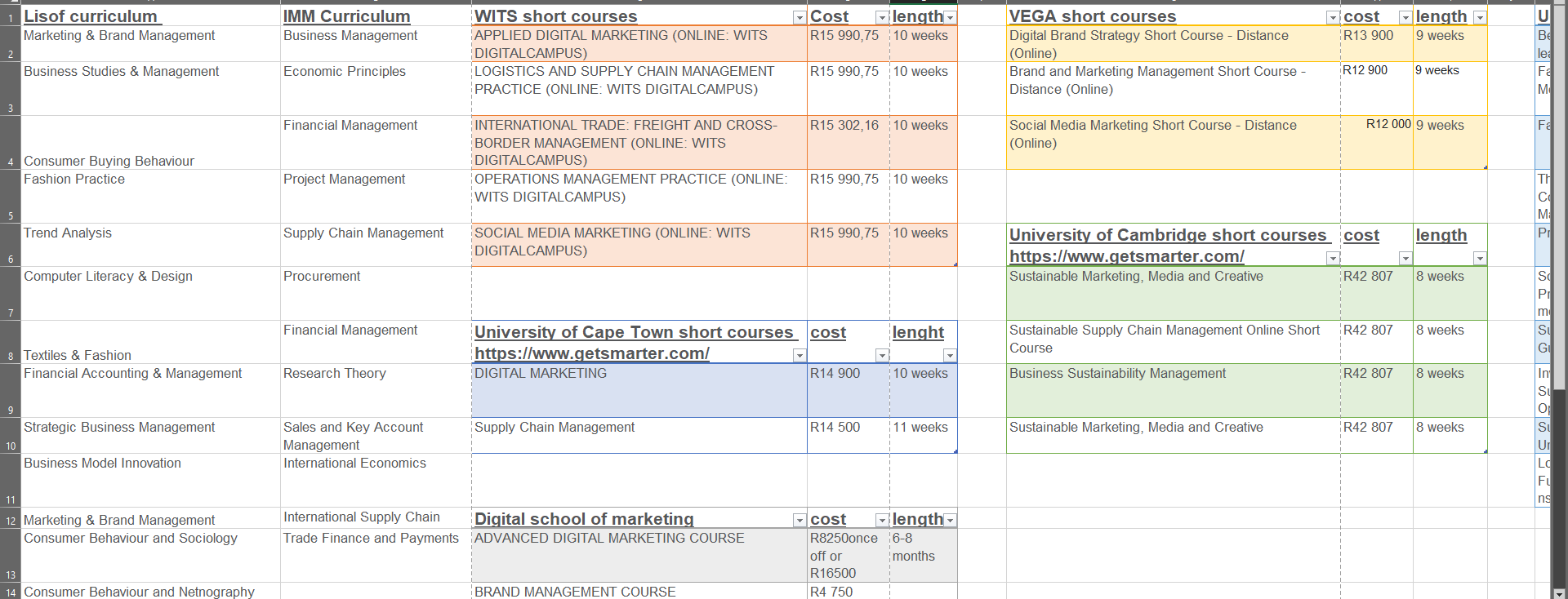Select the R12 900 cost cell
Screen dimensions: 1568x599
pos(1377,89)
